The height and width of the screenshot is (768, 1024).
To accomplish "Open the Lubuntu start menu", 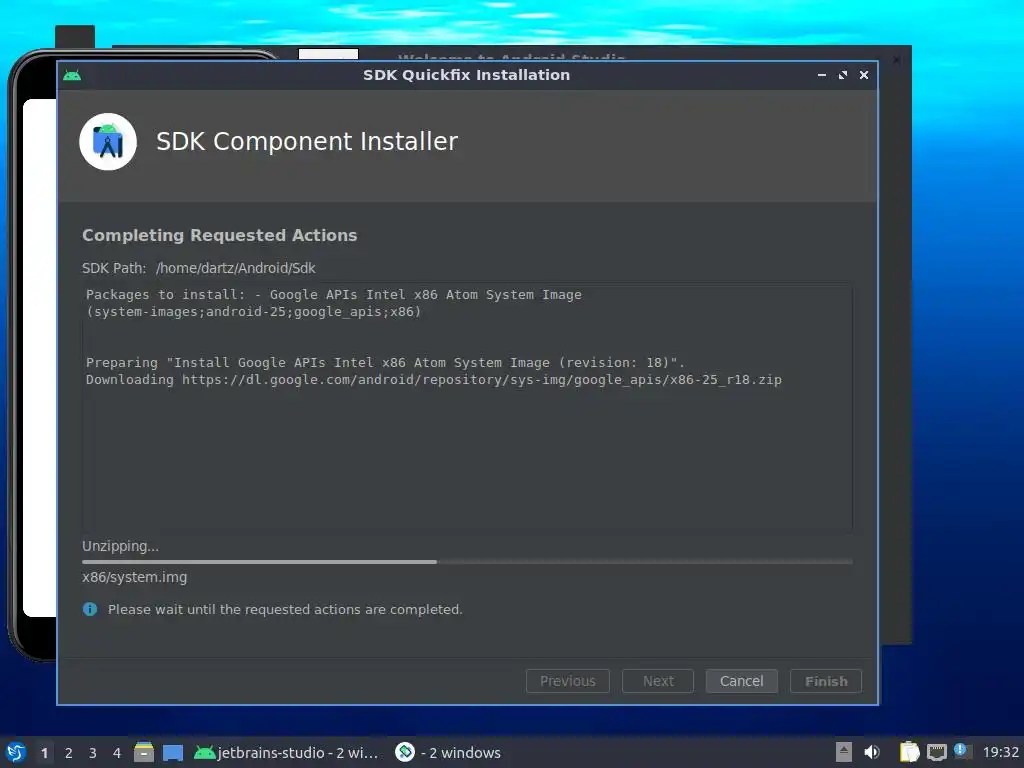I will click(16, 752).
